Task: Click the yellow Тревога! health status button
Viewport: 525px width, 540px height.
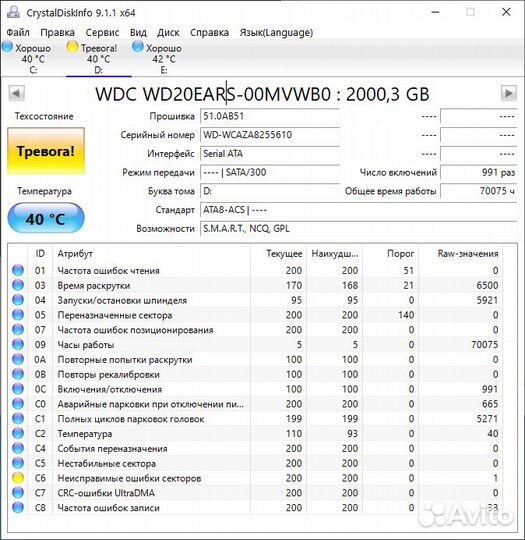Action: (x=46, y=151)
